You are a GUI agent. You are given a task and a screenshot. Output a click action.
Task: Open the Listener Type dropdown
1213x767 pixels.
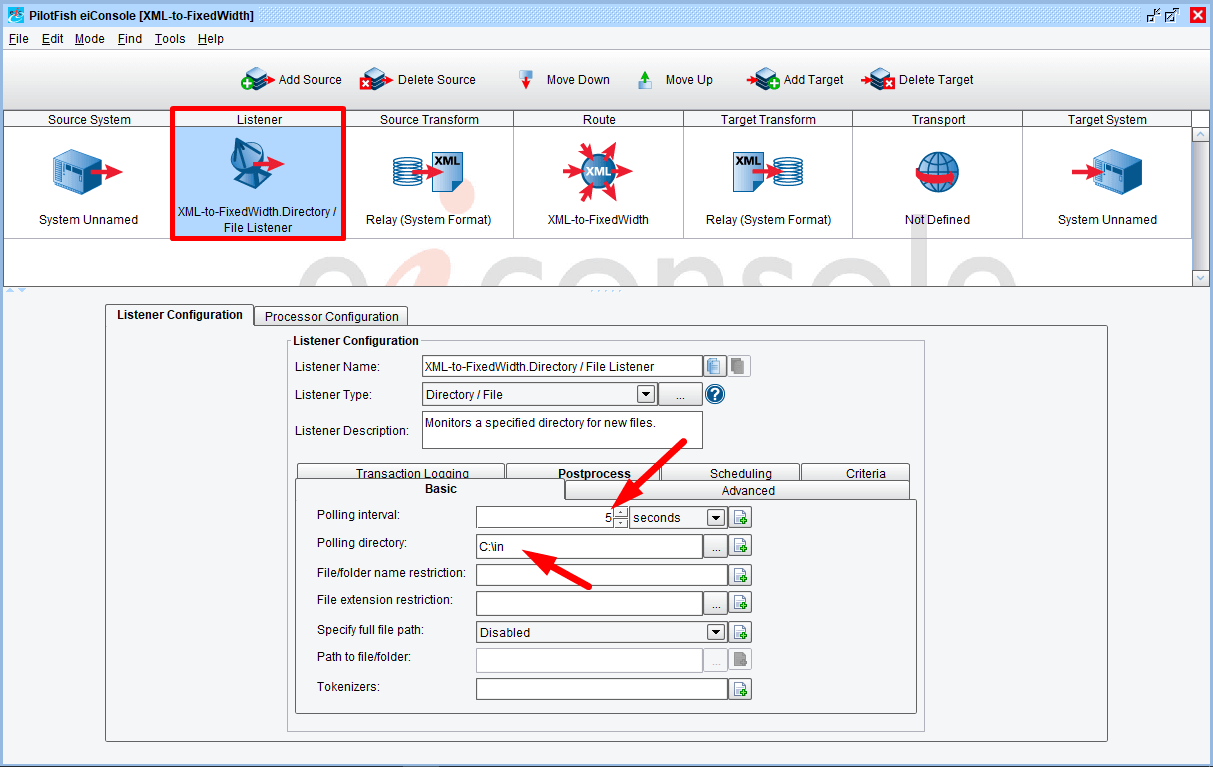coord(646,395)
